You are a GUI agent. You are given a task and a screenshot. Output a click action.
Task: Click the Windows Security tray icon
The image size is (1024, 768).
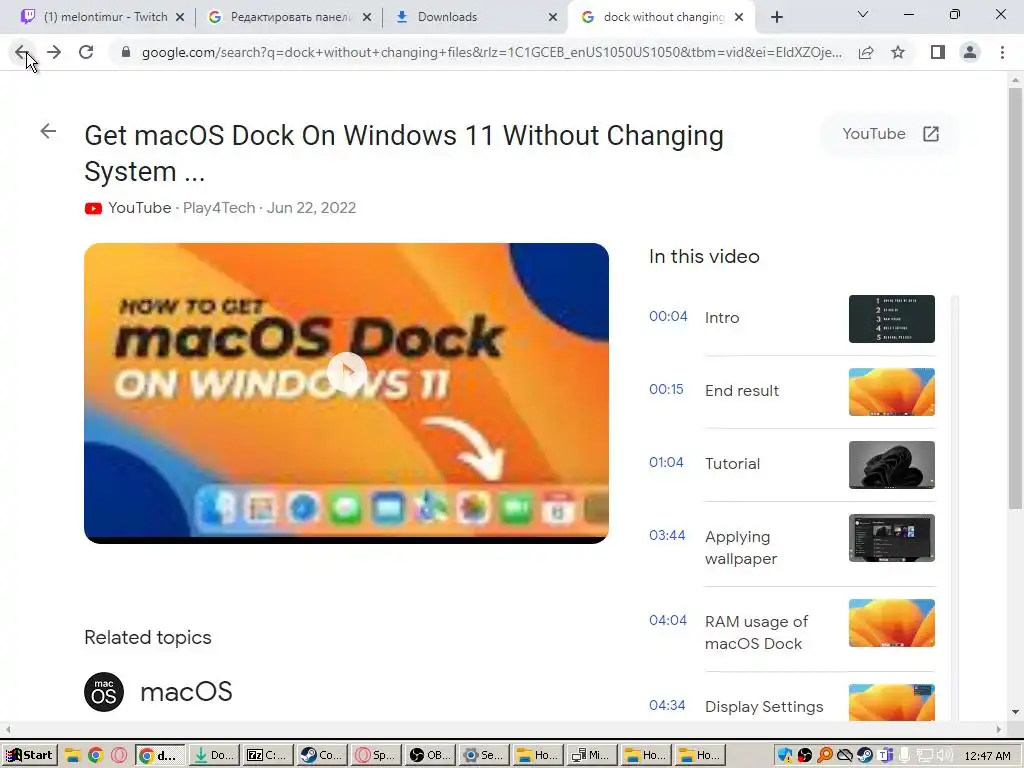(785, 756)
